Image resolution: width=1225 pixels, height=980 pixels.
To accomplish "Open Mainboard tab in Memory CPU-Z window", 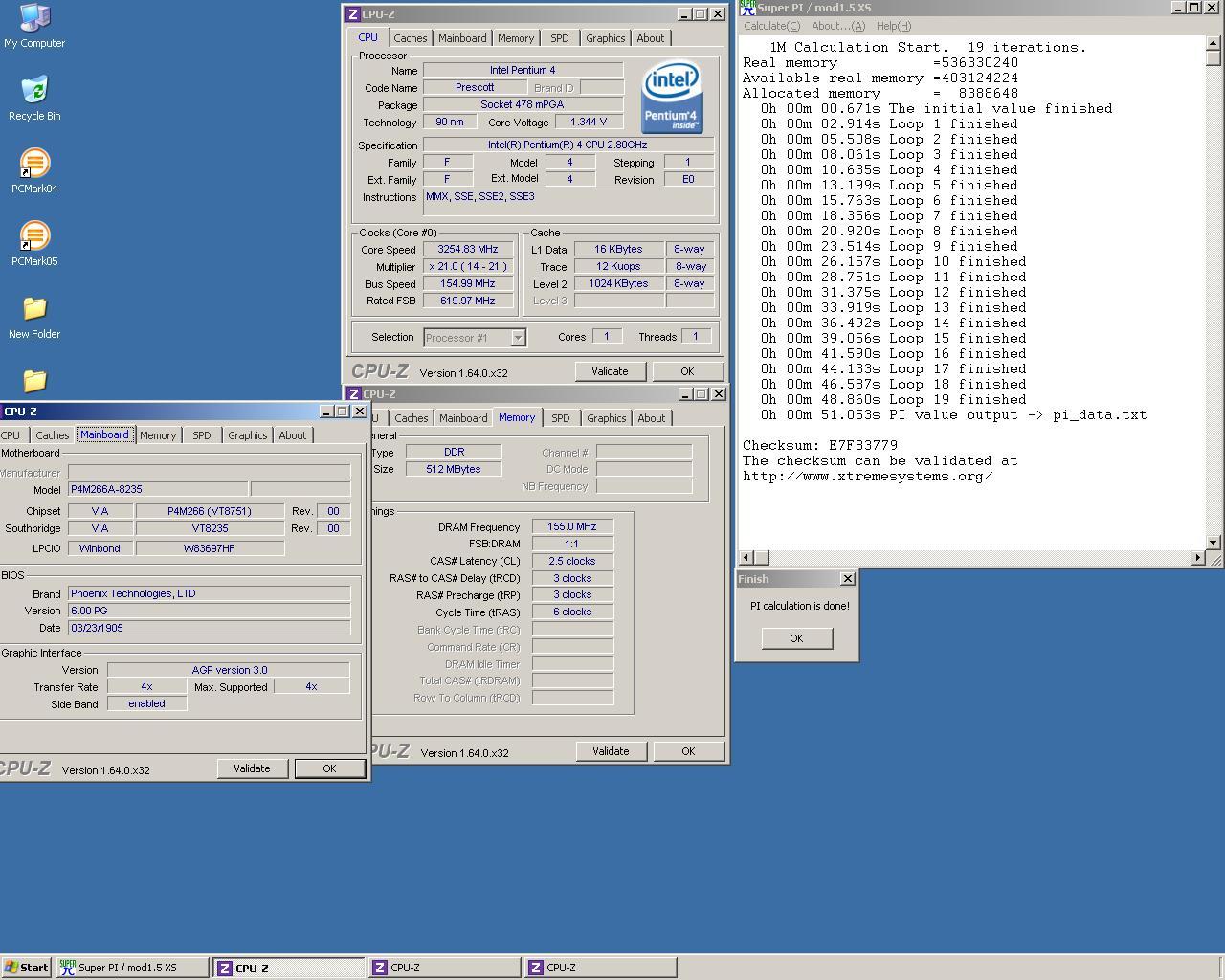I will click(x=463, y=418).
